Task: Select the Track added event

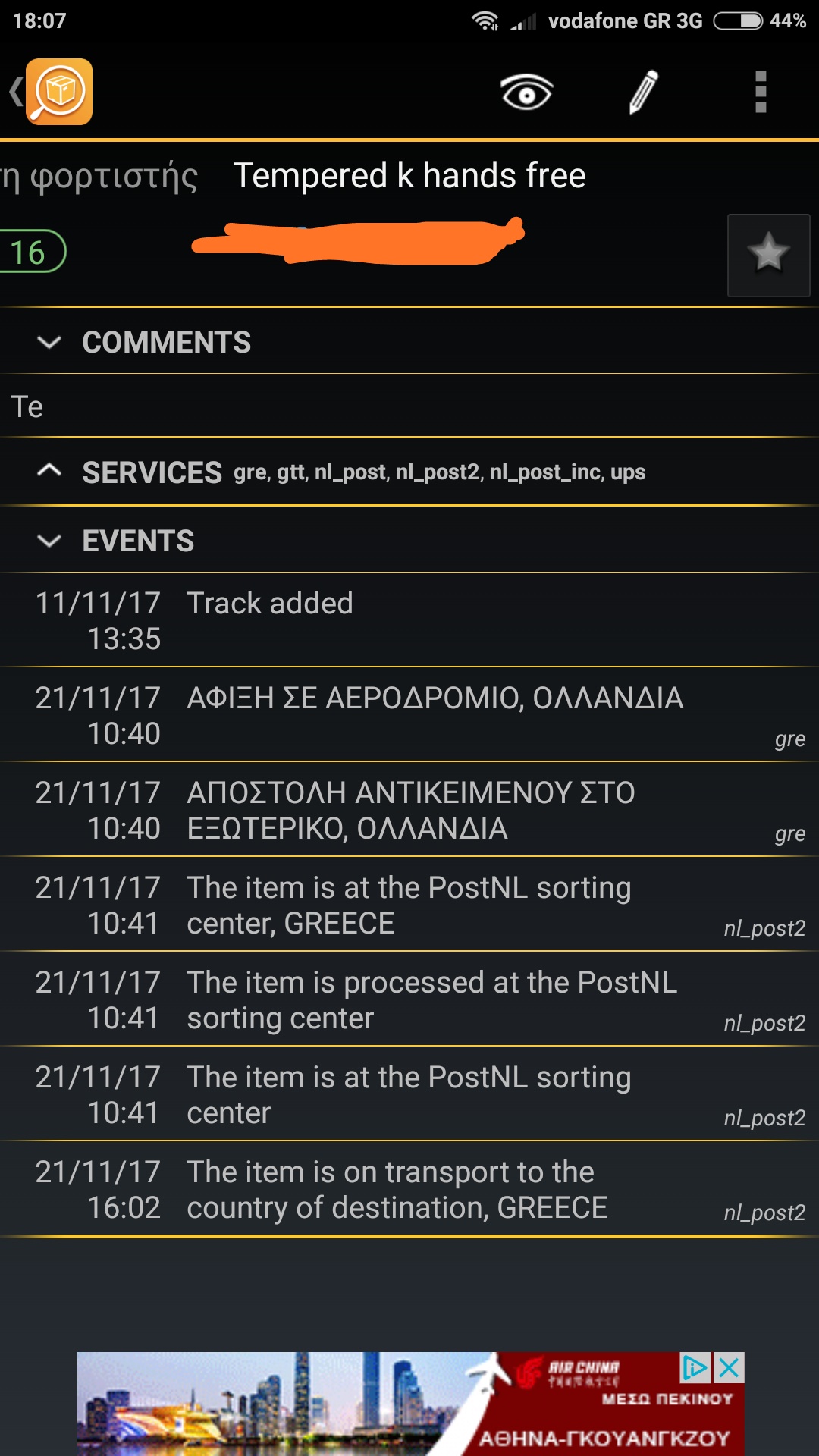Action: (x=409, y=620)
